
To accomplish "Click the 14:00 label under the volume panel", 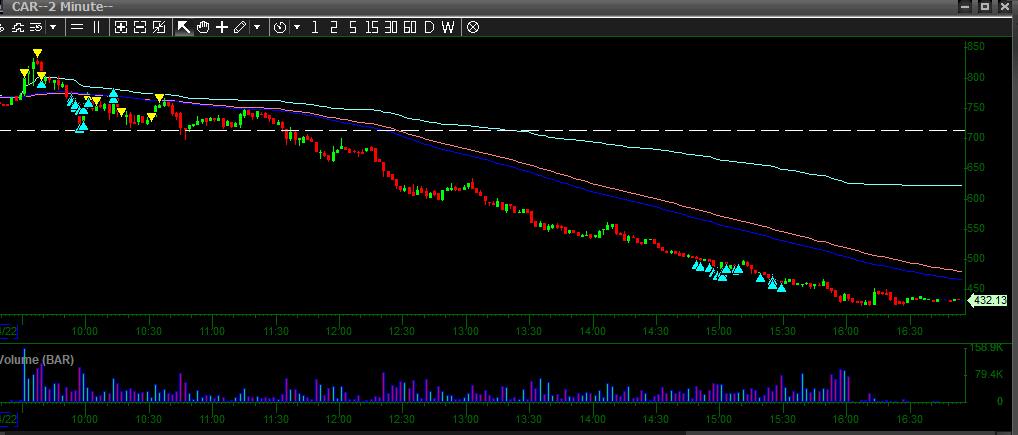I will (593, 419).
